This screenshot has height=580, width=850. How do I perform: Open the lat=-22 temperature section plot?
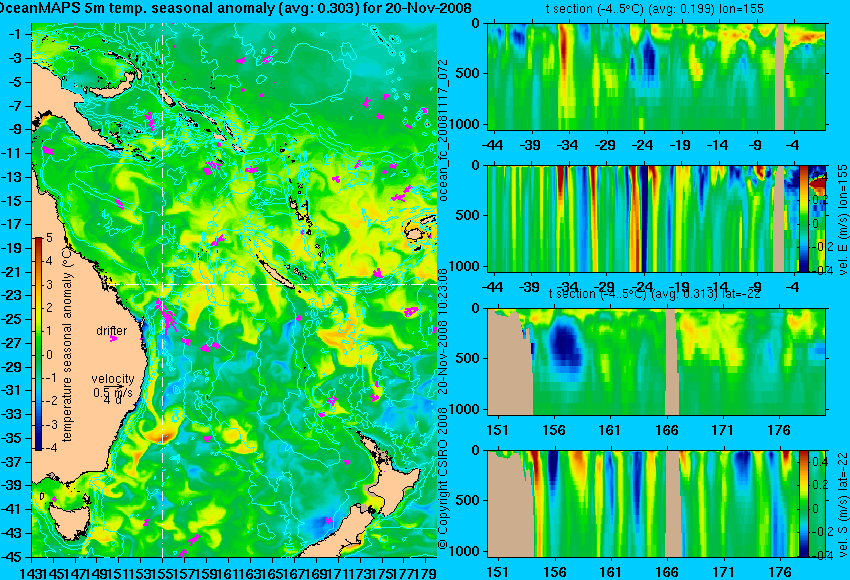[x=656, y=362]
